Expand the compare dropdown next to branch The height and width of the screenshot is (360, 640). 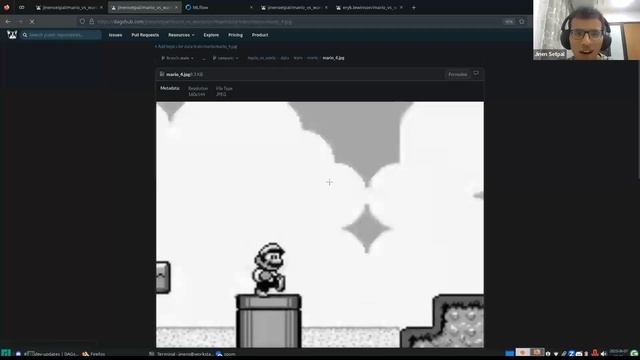pos(225,58)
